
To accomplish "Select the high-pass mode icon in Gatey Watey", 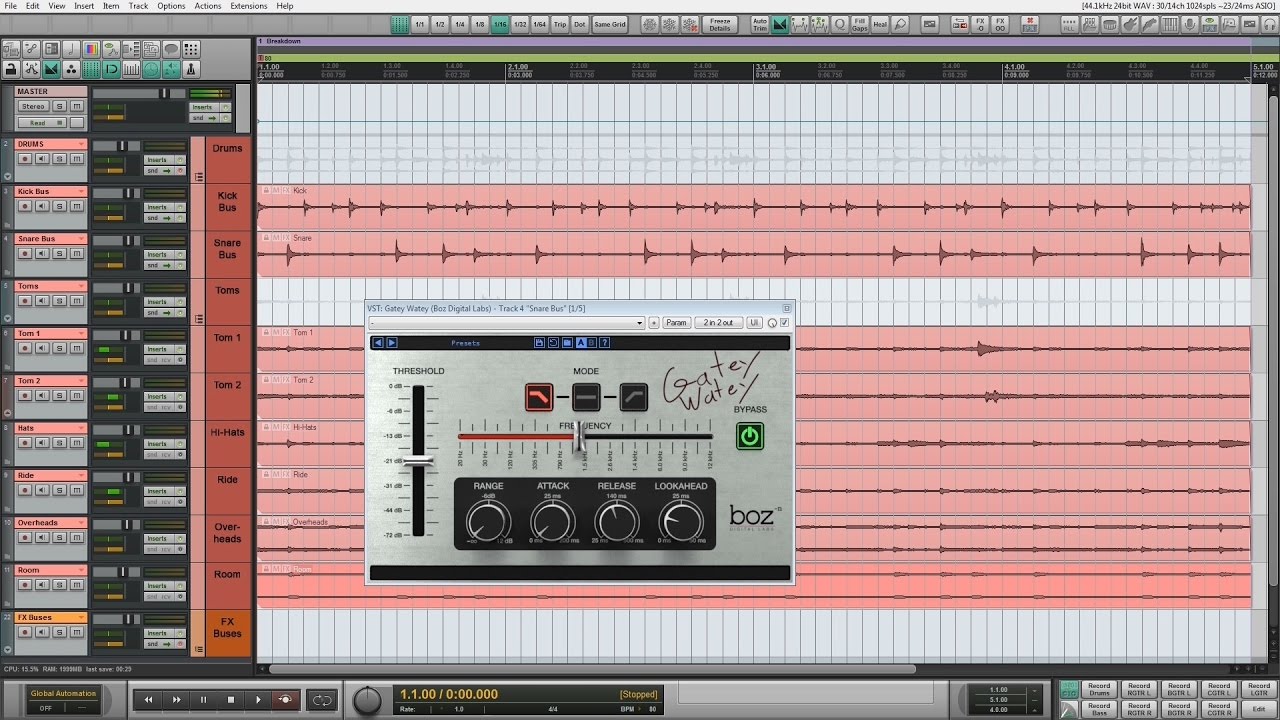I will 633,398.
